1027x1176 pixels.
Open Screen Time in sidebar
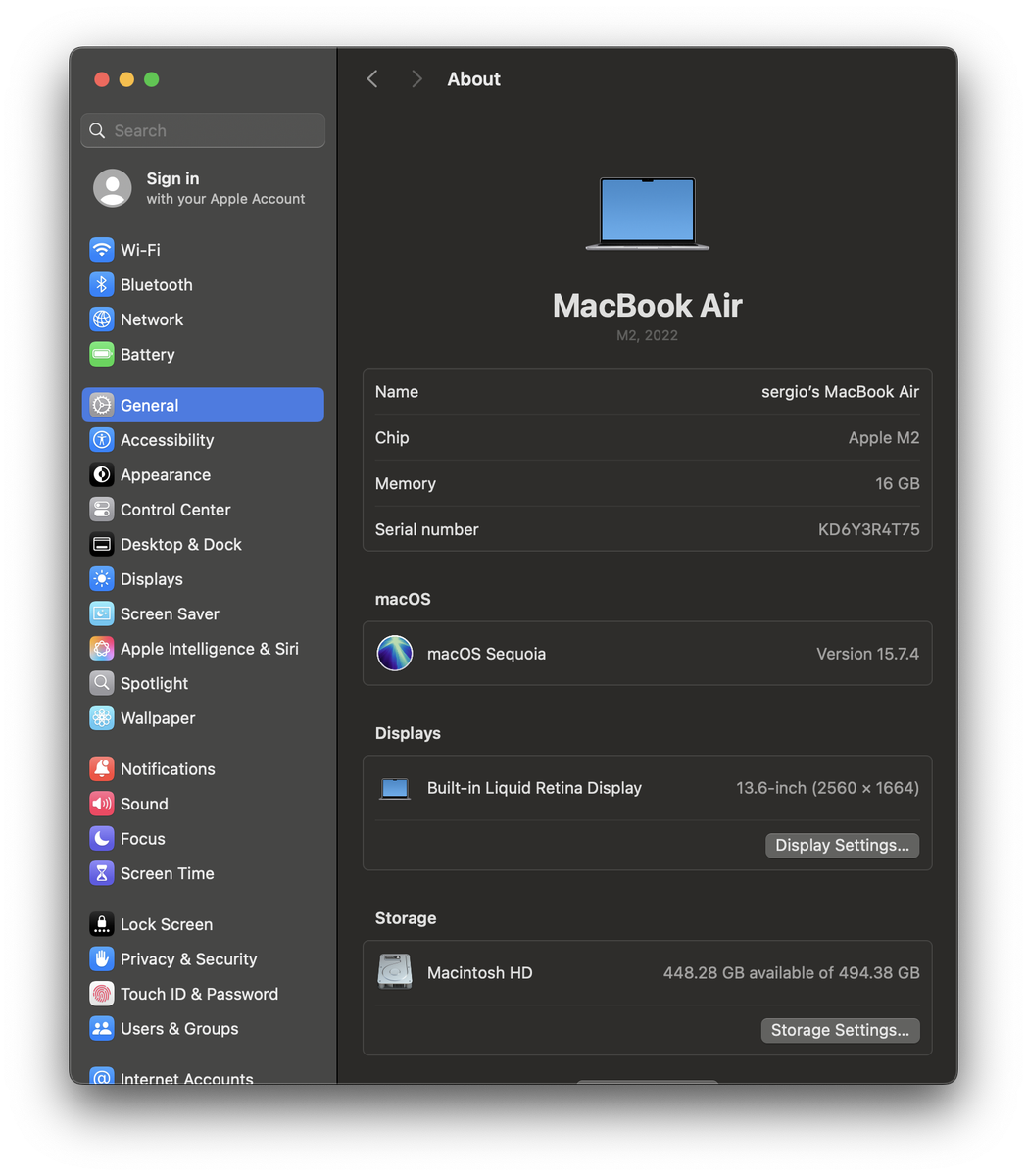[167, 873]
